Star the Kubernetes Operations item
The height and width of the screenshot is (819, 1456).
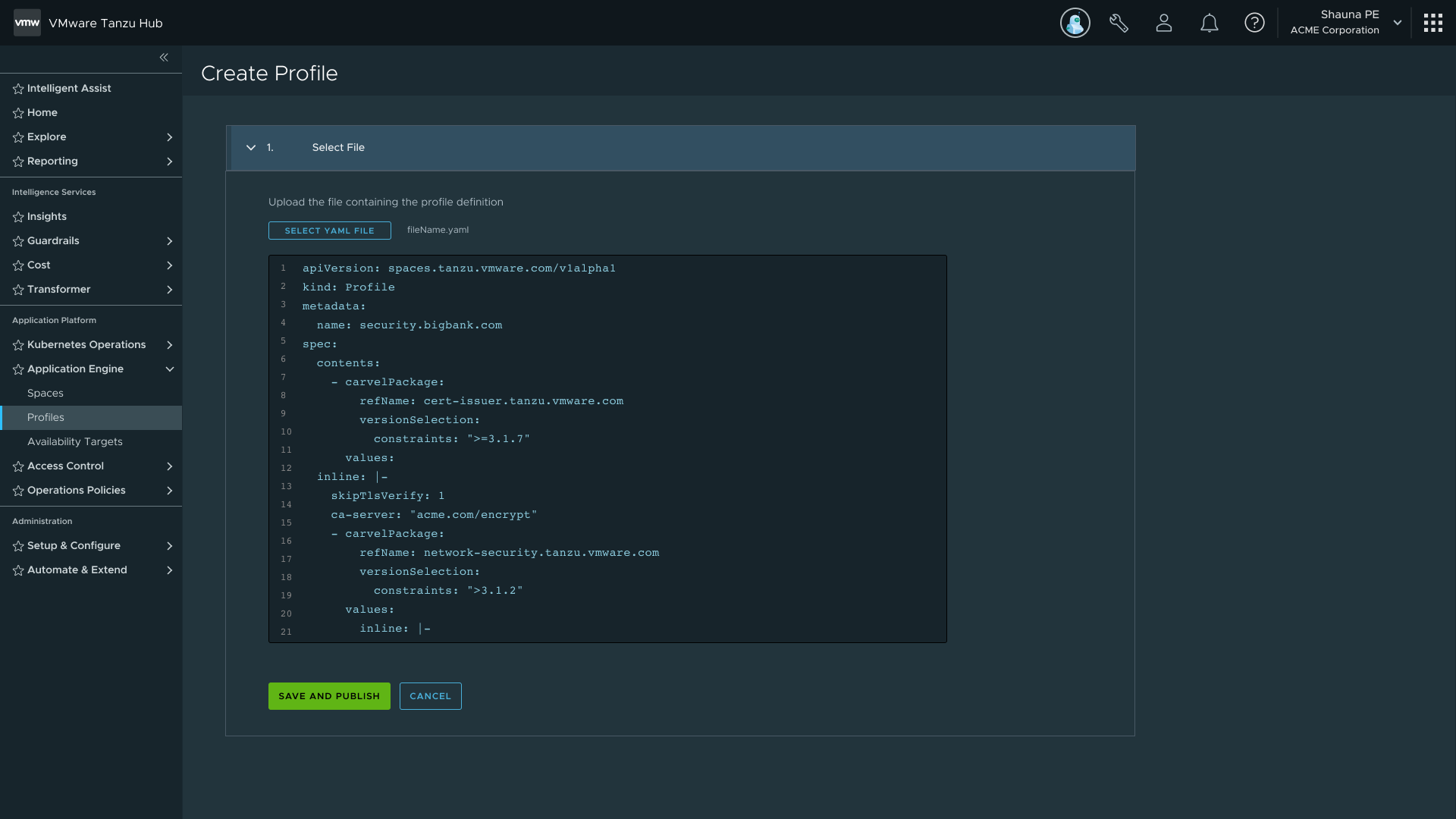[18, 345]
